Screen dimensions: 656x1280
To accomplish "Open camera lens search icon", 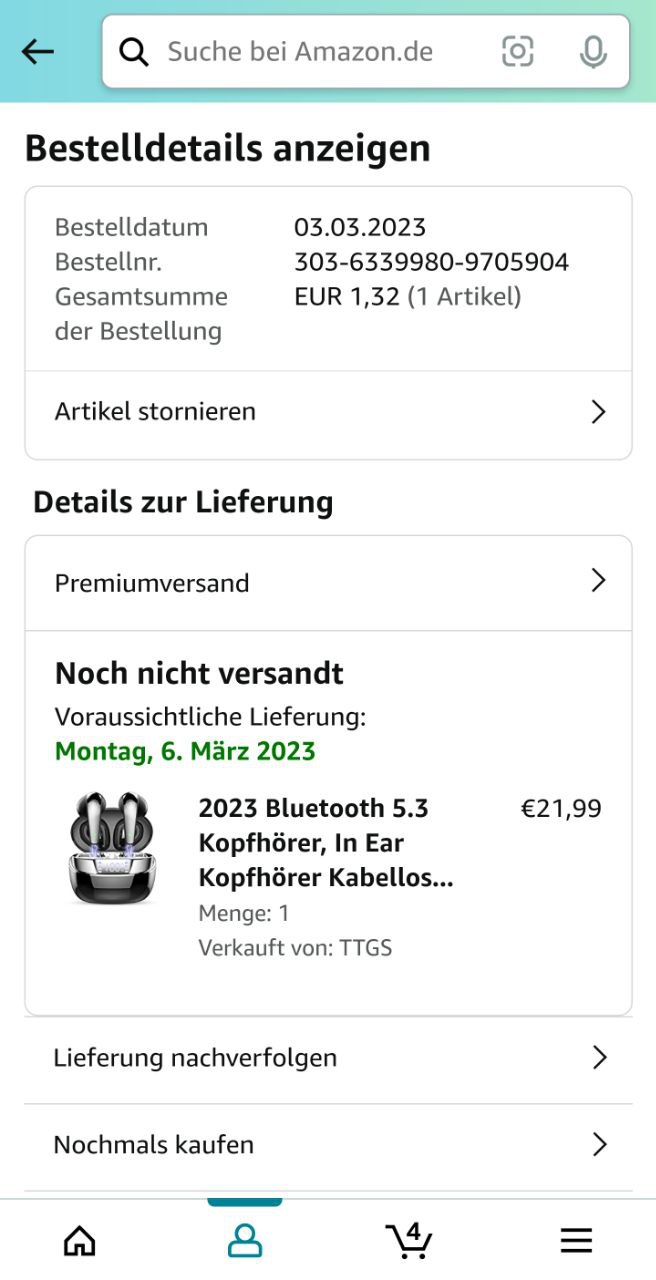I will (x=517, y=51).
